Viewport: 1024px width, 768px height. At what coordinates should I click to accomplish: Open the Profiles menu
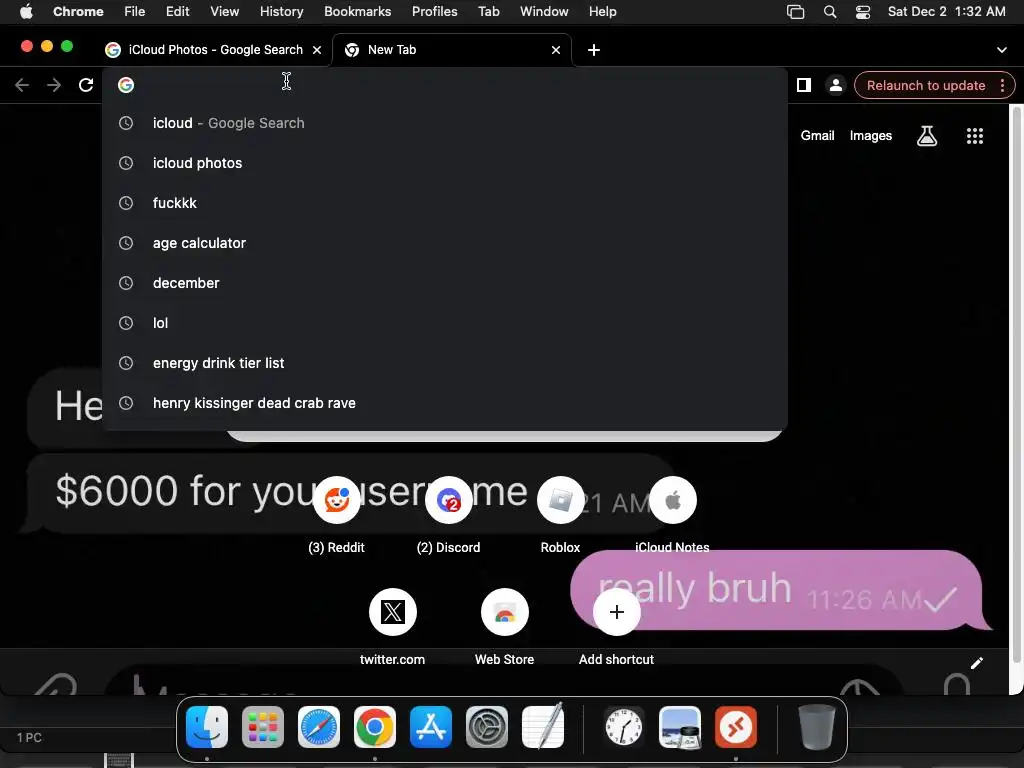click(434, 12)
